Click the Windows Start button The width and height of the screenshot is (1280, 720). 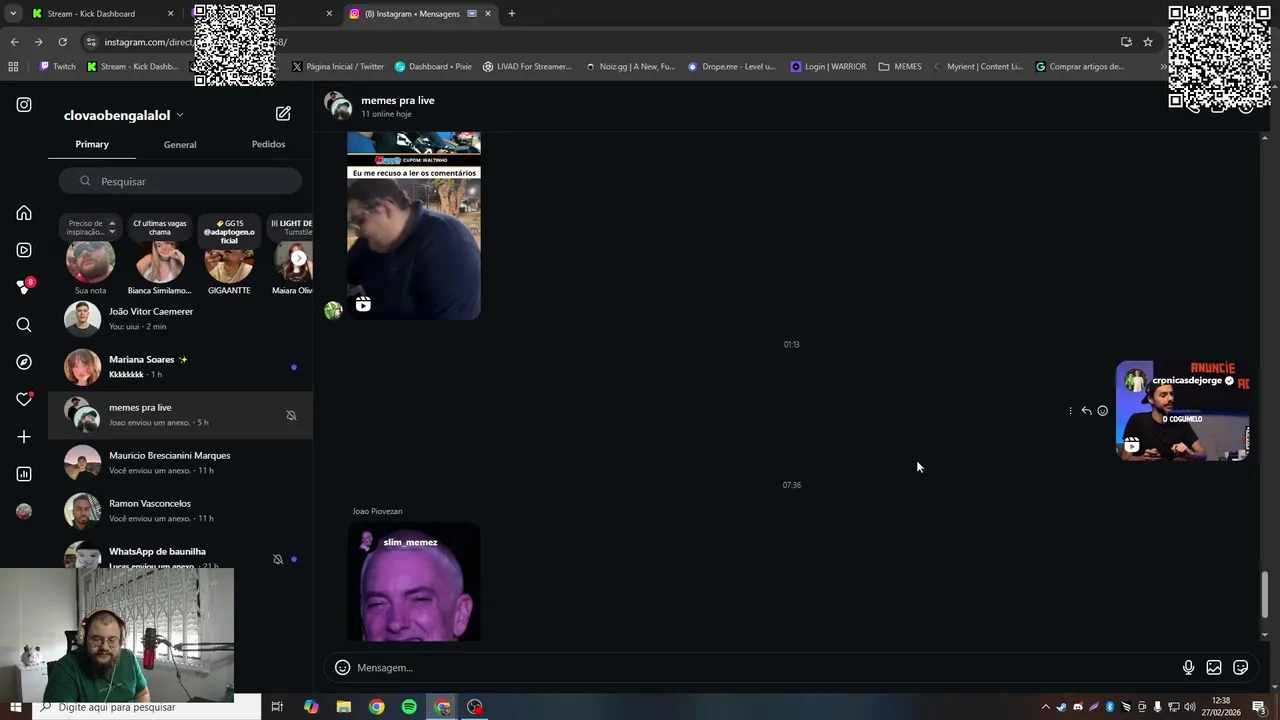pyautogui.click(x=15, y=707)
